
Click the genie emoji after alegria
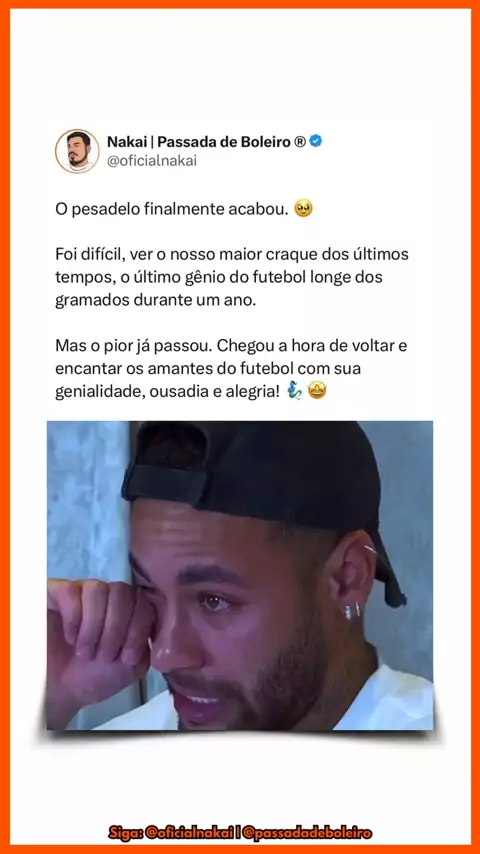point(295,391)
